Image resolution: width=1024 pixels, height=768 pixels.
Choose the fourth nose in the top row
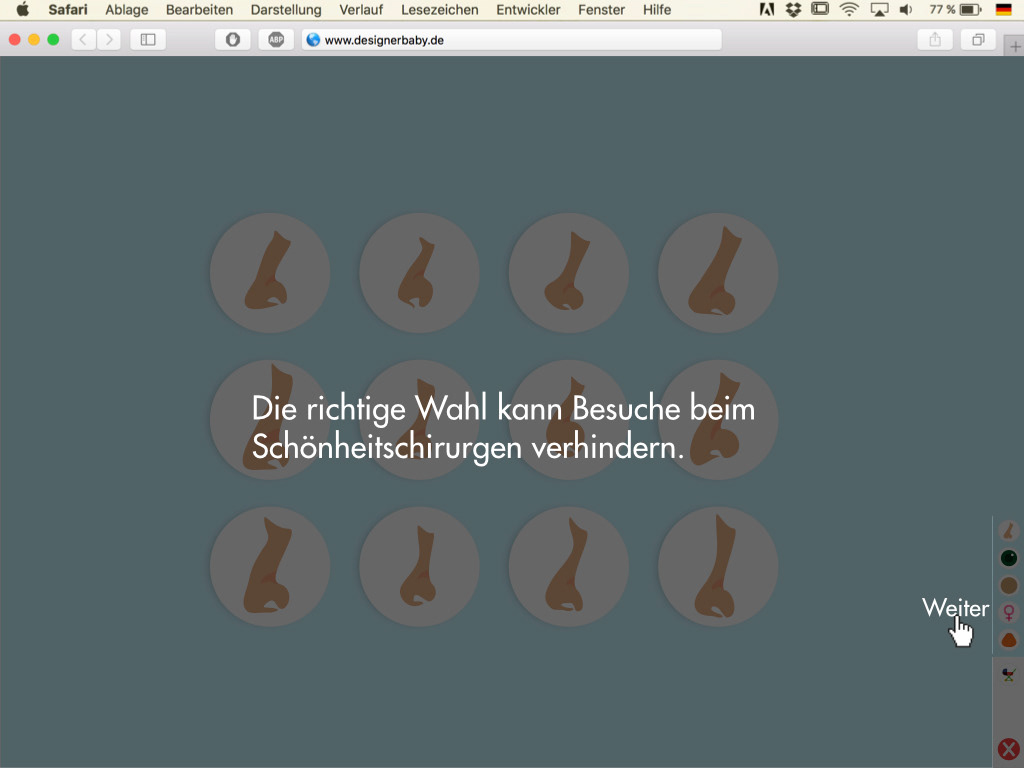[718, 273]
